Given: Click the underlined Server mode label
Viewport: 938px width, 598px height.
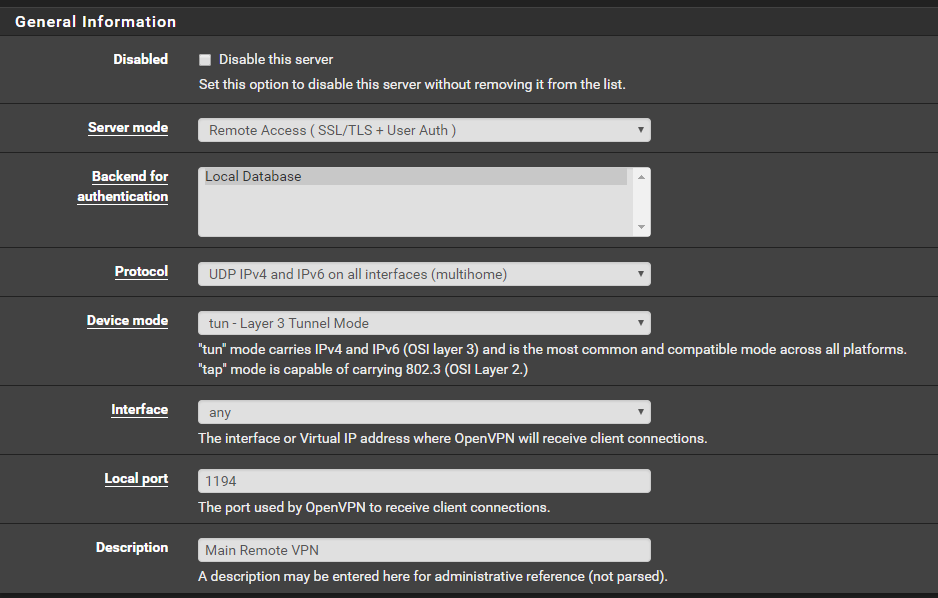Looking at the screenshot, I should [x=128, y=128].
